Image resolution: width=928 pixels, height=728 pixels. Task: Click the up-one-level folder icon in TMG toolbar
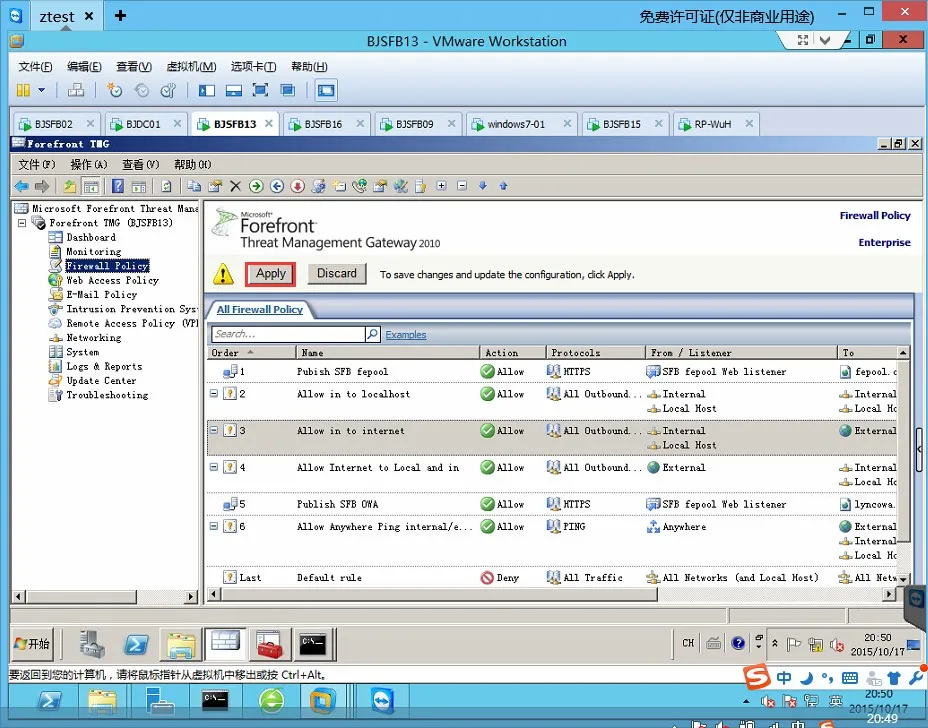(70, 186)
